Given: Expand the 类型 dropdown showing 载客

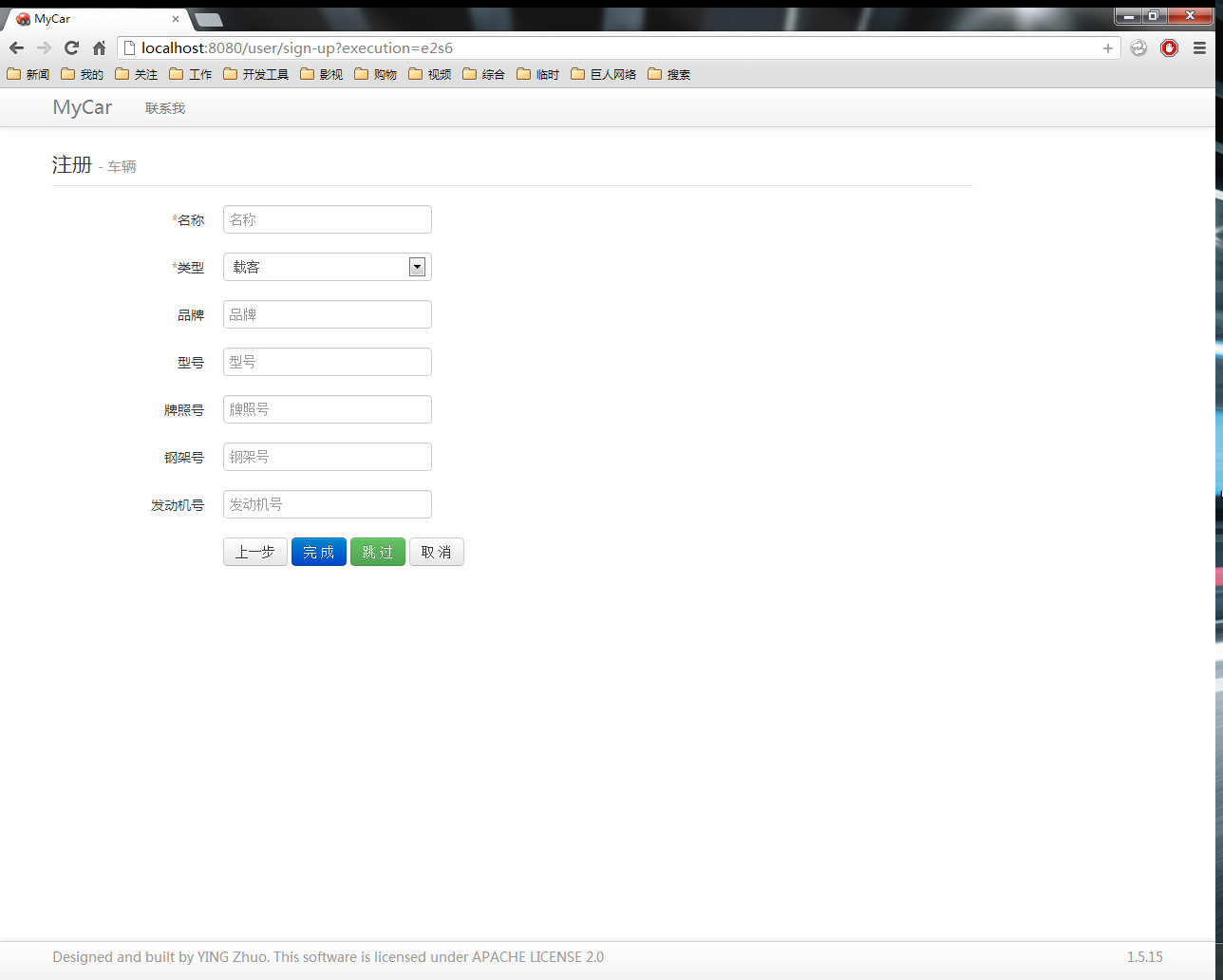Looking at the screenshot, I should [x=328, y=267].
